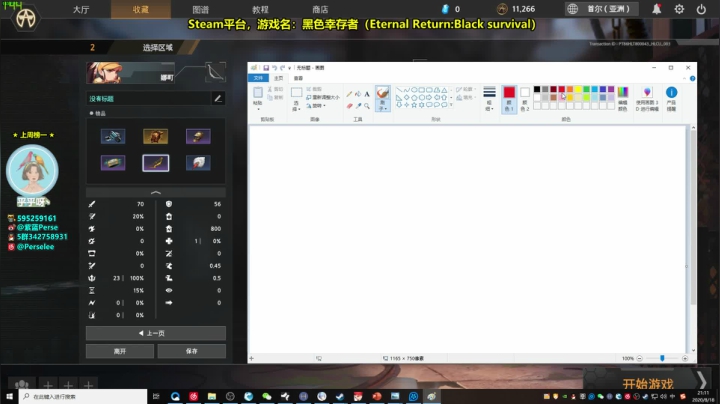Select the Pencil tool in Paint
This screenshot has width=720, height=404.
click(349, 94)
